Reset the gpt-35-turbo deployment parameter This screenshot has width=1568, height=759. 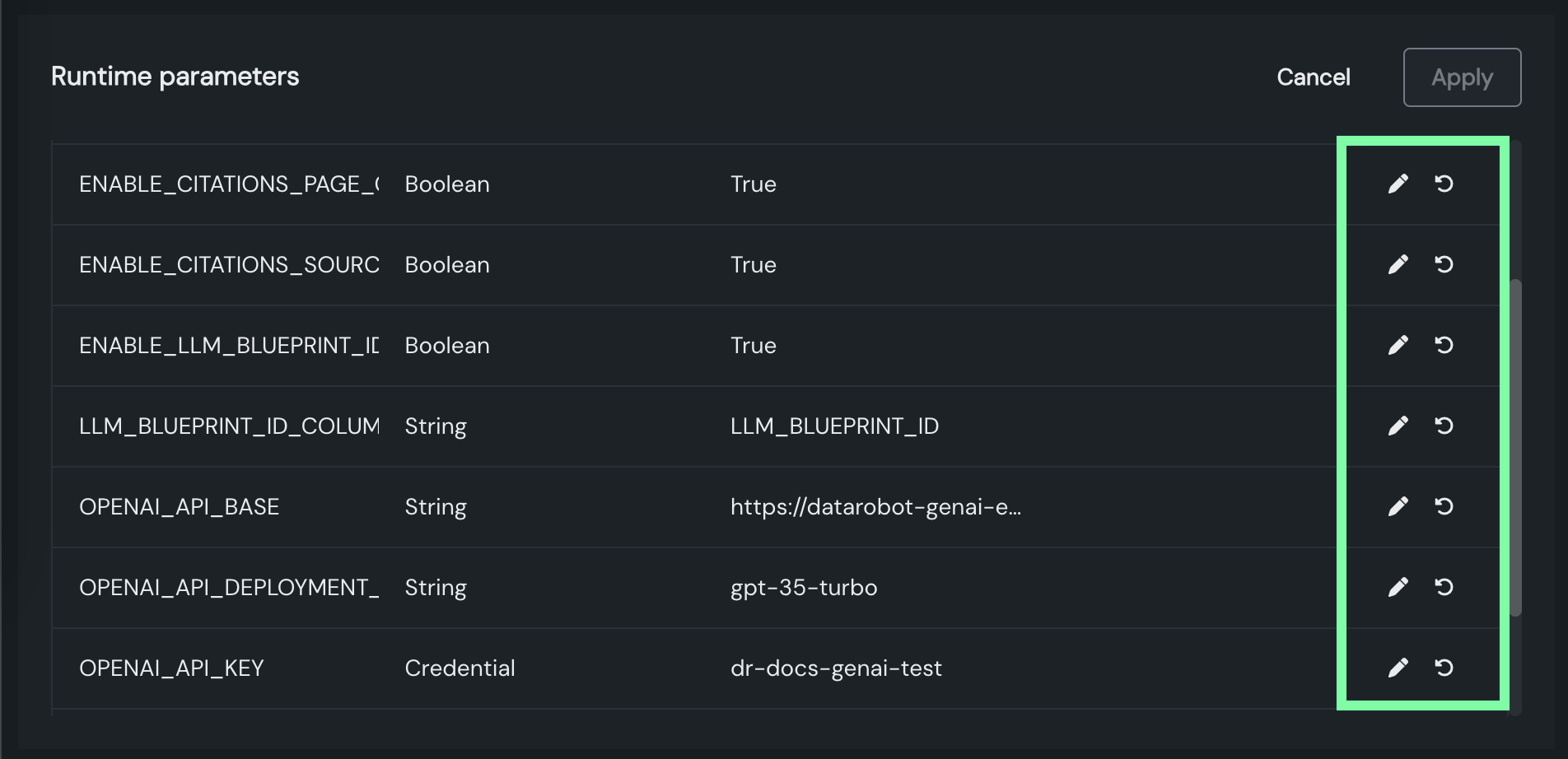pos(1444,587)
